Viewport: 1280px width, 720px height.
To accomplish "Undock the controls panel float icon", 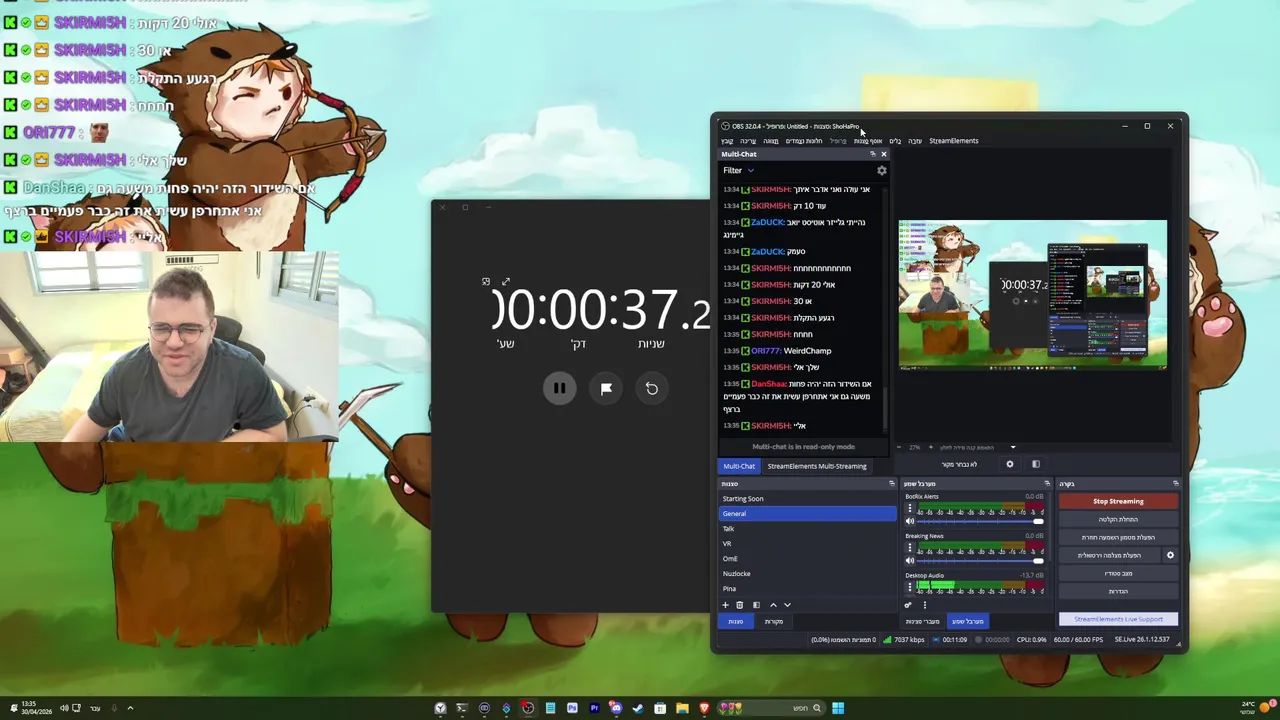I will (x=1176, y=484).
